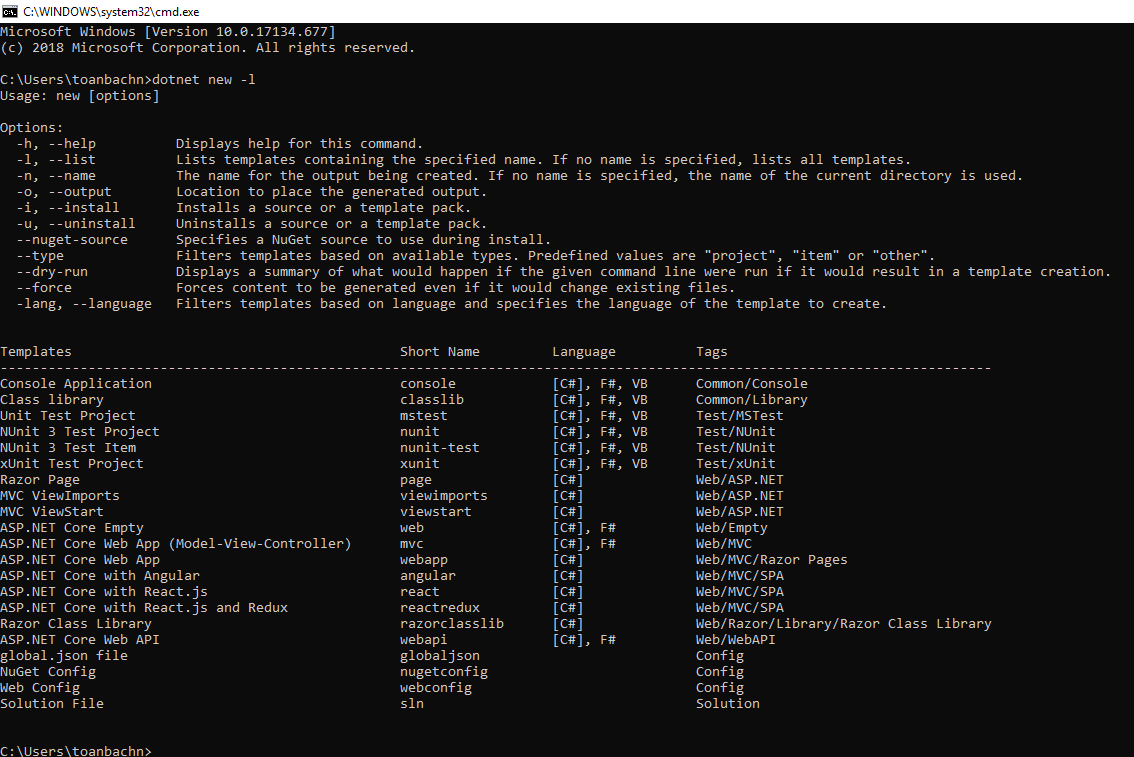This screenshot has height=757, width=1134.
Task: Click the 'ASP.NET Core with Angular' template name
Action: click(x=100, y=576)
